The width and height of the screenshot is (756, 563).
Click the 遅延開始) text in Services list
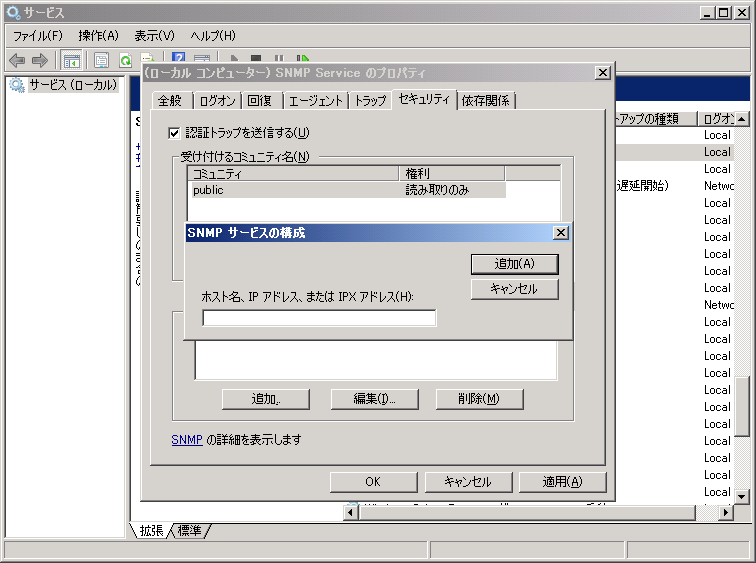pyautogui.click(x=642, y=186)
